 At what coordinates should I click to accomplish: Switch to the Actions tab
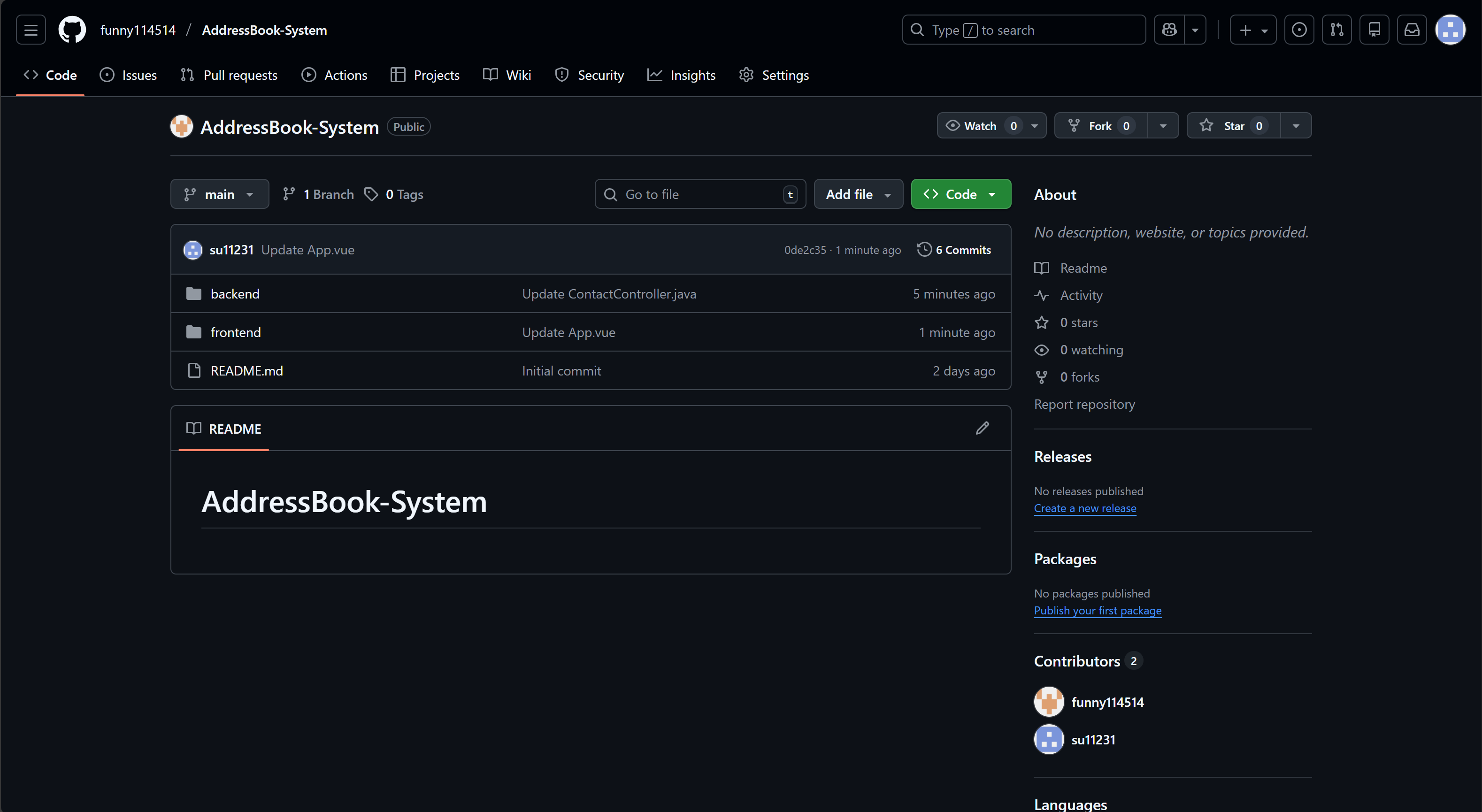click(334, 76)
